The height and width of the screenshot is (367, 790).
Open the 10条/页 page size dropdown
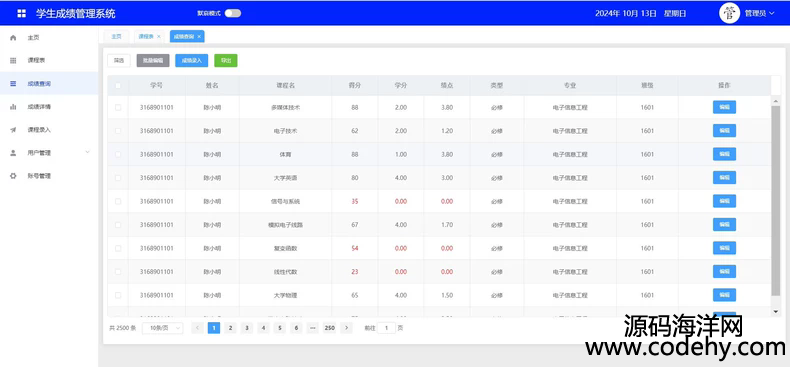tap(163, 328)
